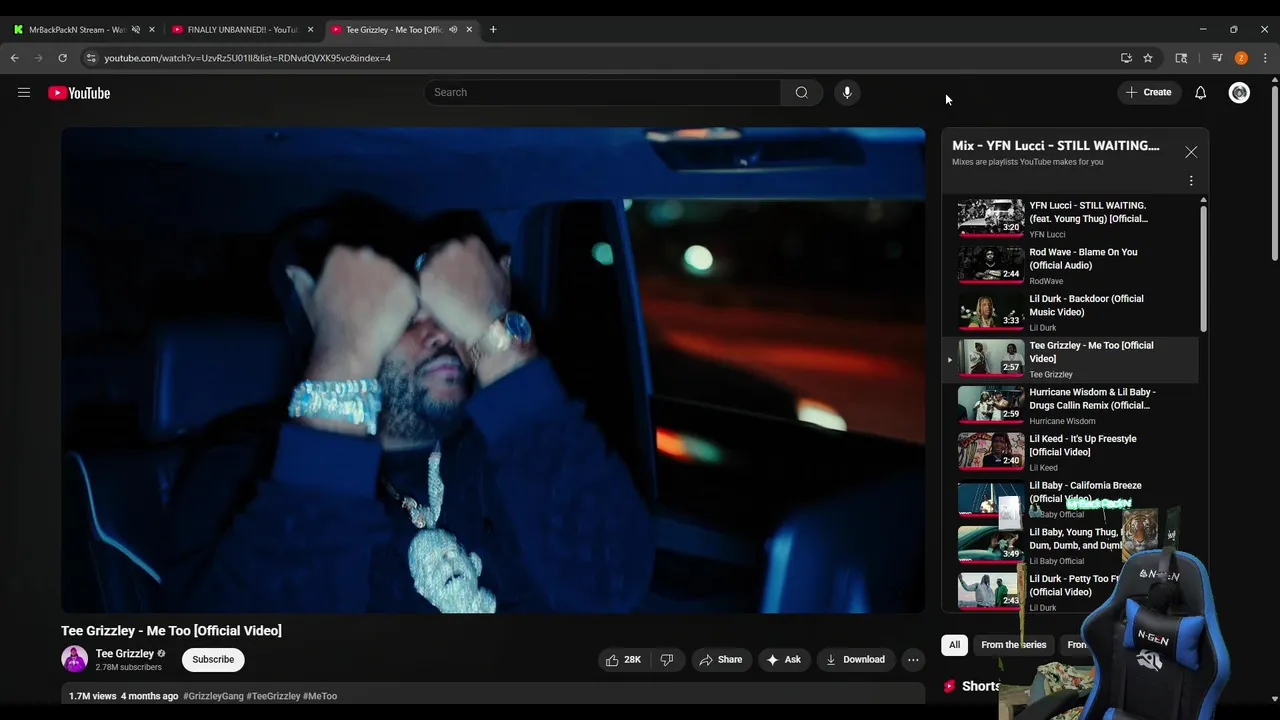Unmute the MrBackPackN Stream tab
Image resolution: width=1280 pixels, height=720 pixels.
tap(136, 29)
